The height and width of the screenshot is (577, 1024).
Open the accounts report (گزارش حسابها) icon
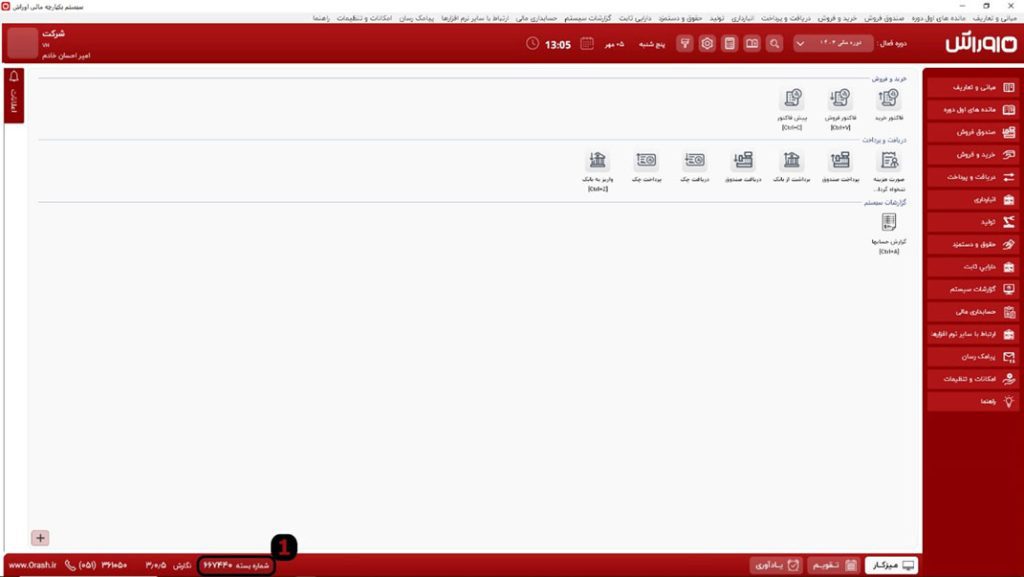pyautogui.click(x=888, y=224)
